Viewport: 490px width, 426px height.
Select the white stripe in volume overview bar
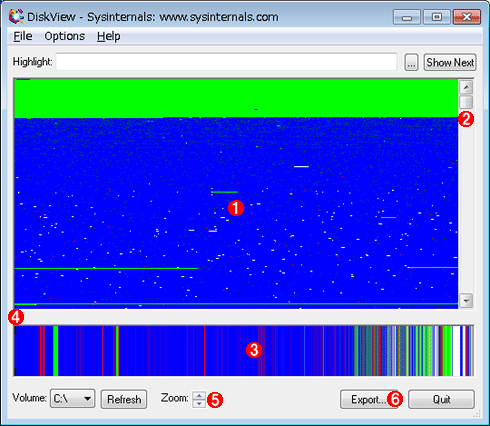[x=456, y=351]
